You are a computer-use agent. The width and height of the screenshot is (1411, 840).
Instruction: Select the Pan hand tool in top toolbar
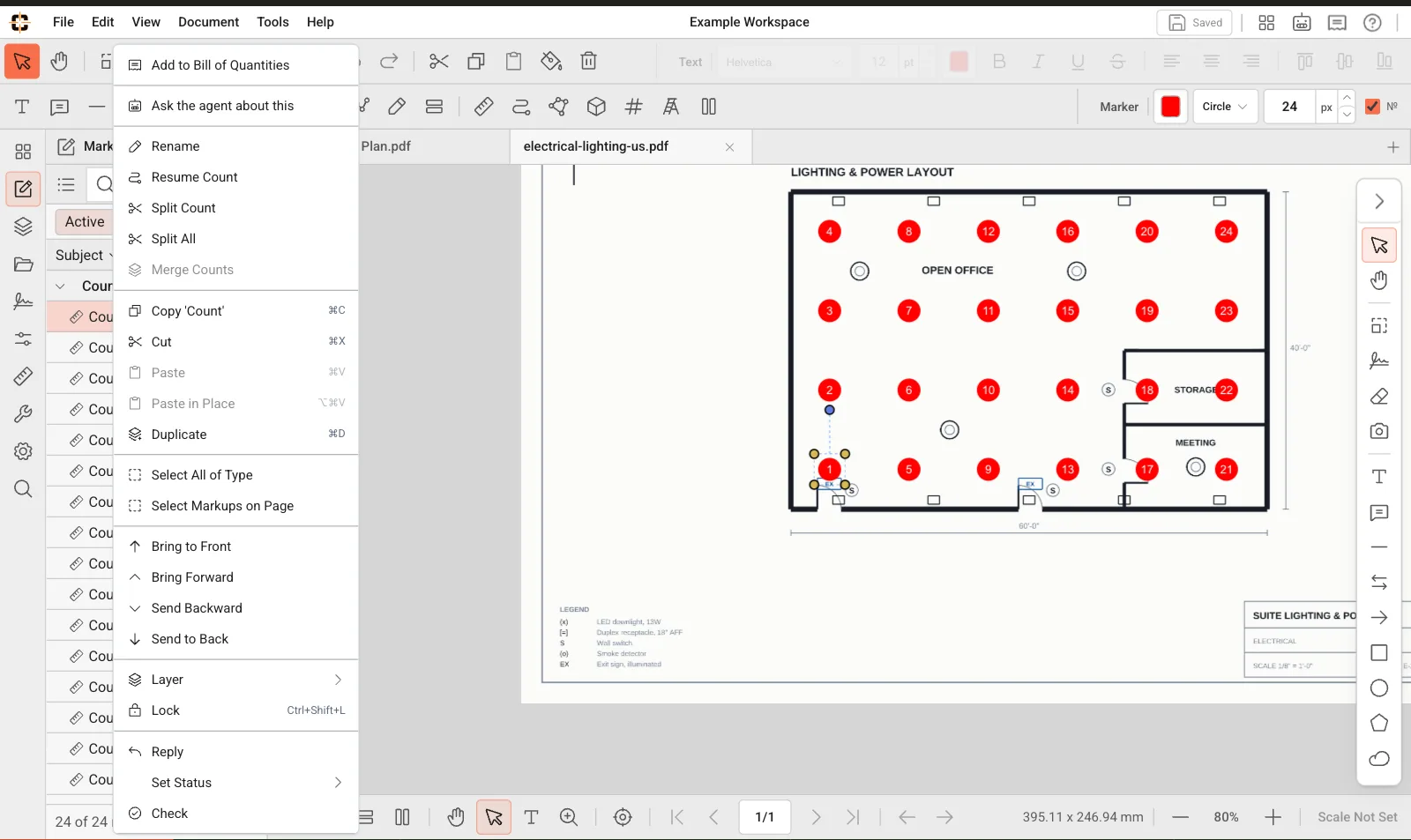pos(59,62)
